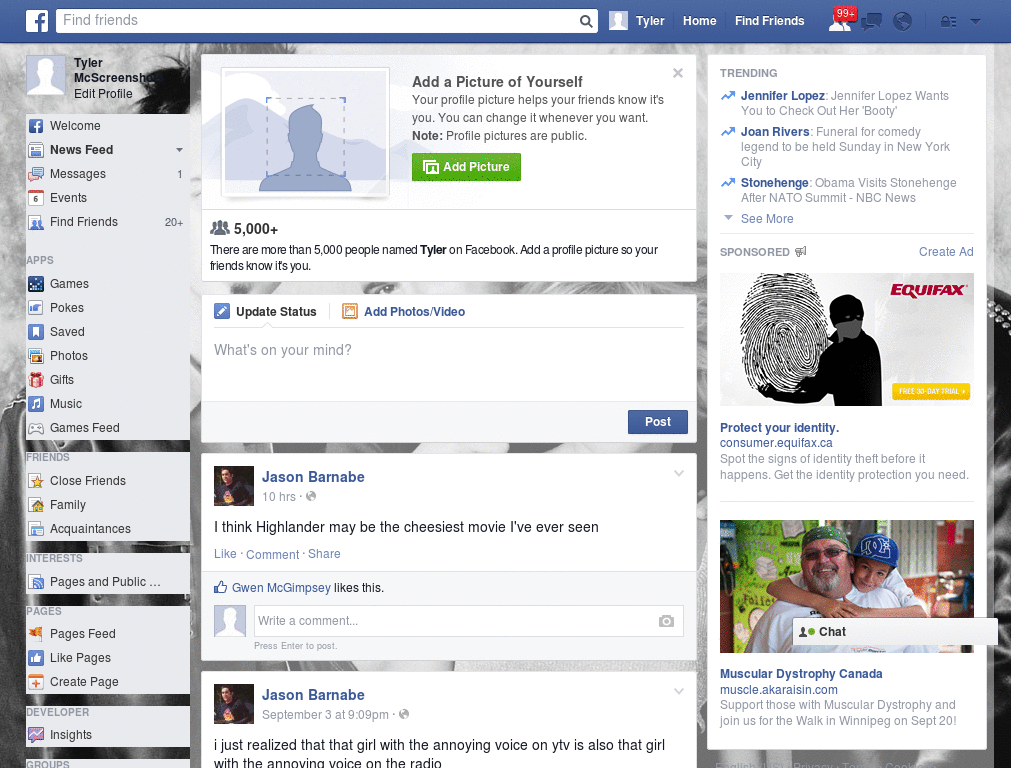Viewport: 1024px width, 768px height.
Task: Click the Find friends search field
Action: 317,21
